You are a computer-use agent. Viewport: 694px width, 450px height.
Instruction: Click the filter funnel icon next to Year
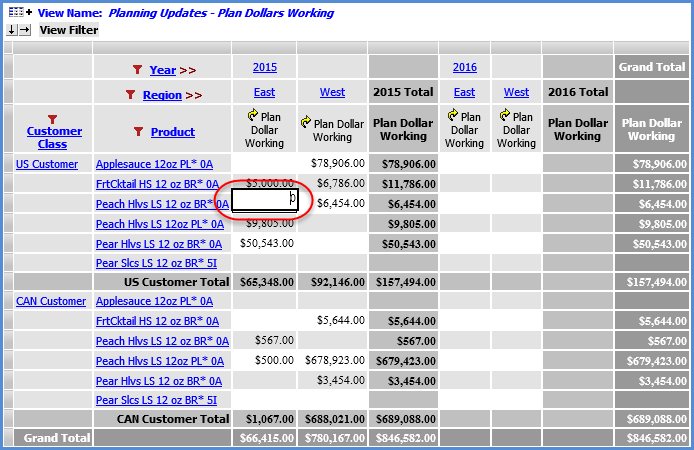tap(137, 70)
